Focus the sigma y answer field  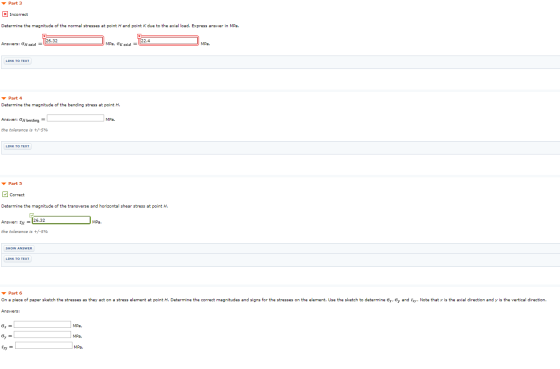(x=42, y=335)
